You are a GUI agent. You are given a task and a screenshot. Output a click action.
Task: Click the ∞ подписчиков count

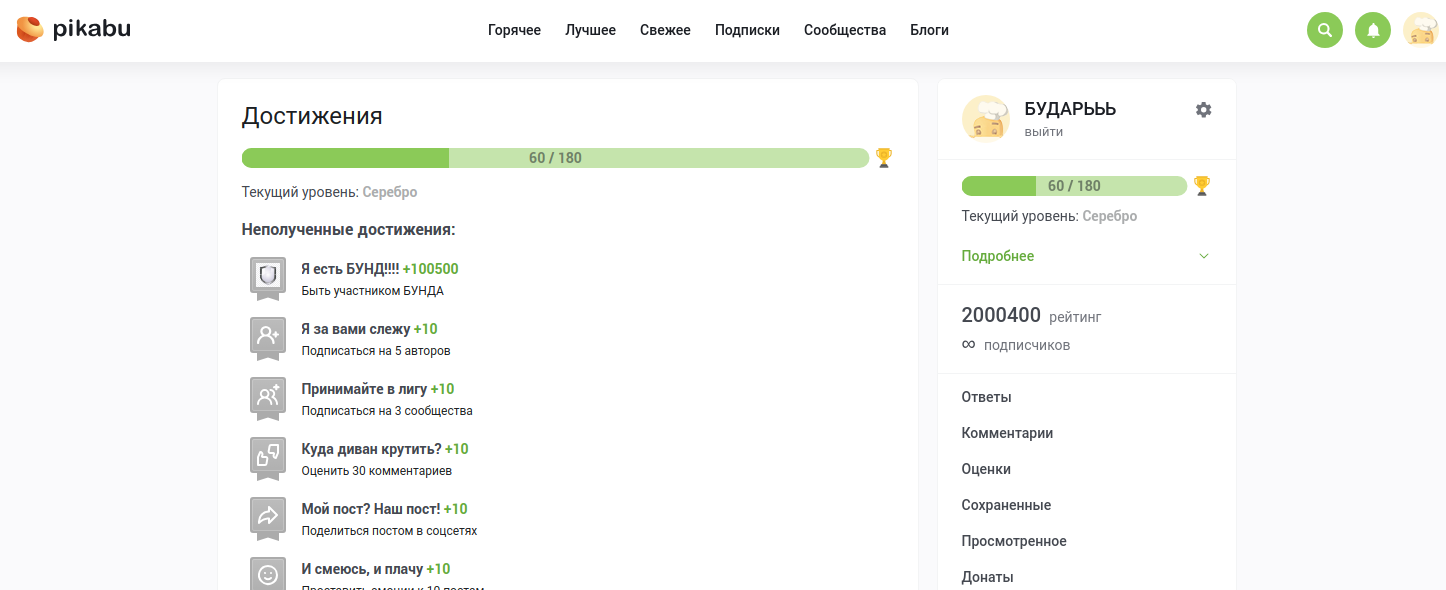click(x=1016, y=344)
